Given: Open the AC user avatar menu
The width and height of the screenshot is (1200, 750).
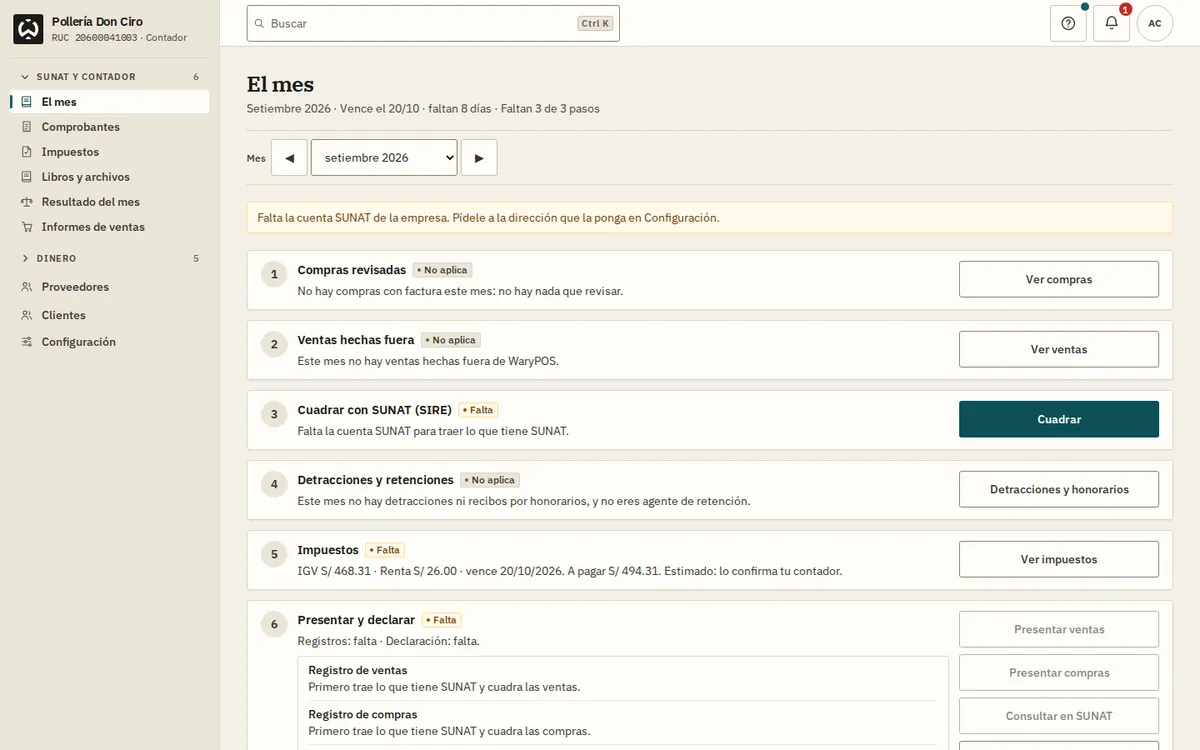Looking at the screenshot, I should [x=1155, y=23].
